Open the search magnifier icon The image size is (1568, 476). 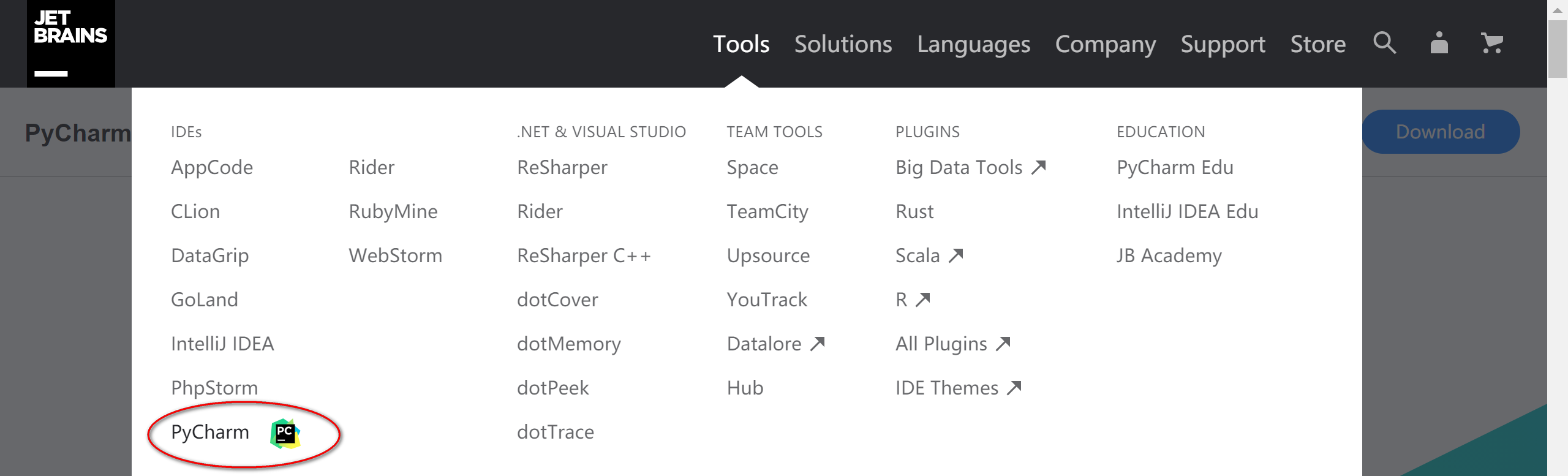point(1384,43)
